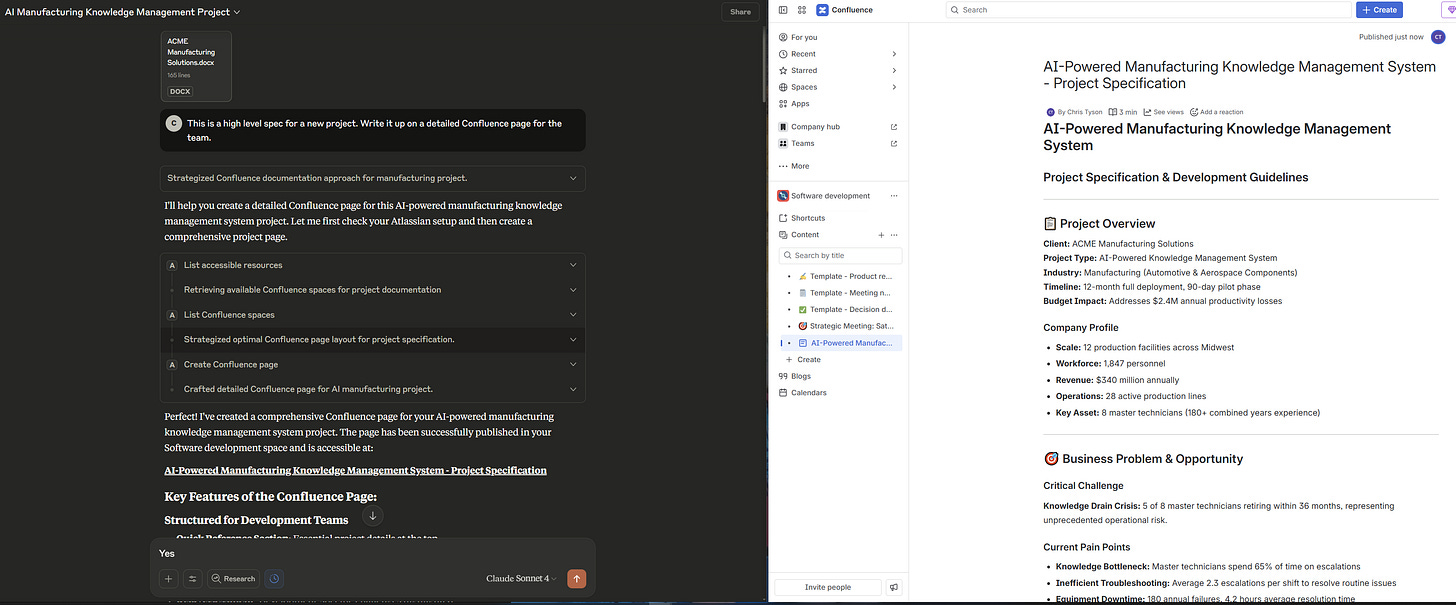Toggle the Research mode button in Claude

click(x=234, y=578)
